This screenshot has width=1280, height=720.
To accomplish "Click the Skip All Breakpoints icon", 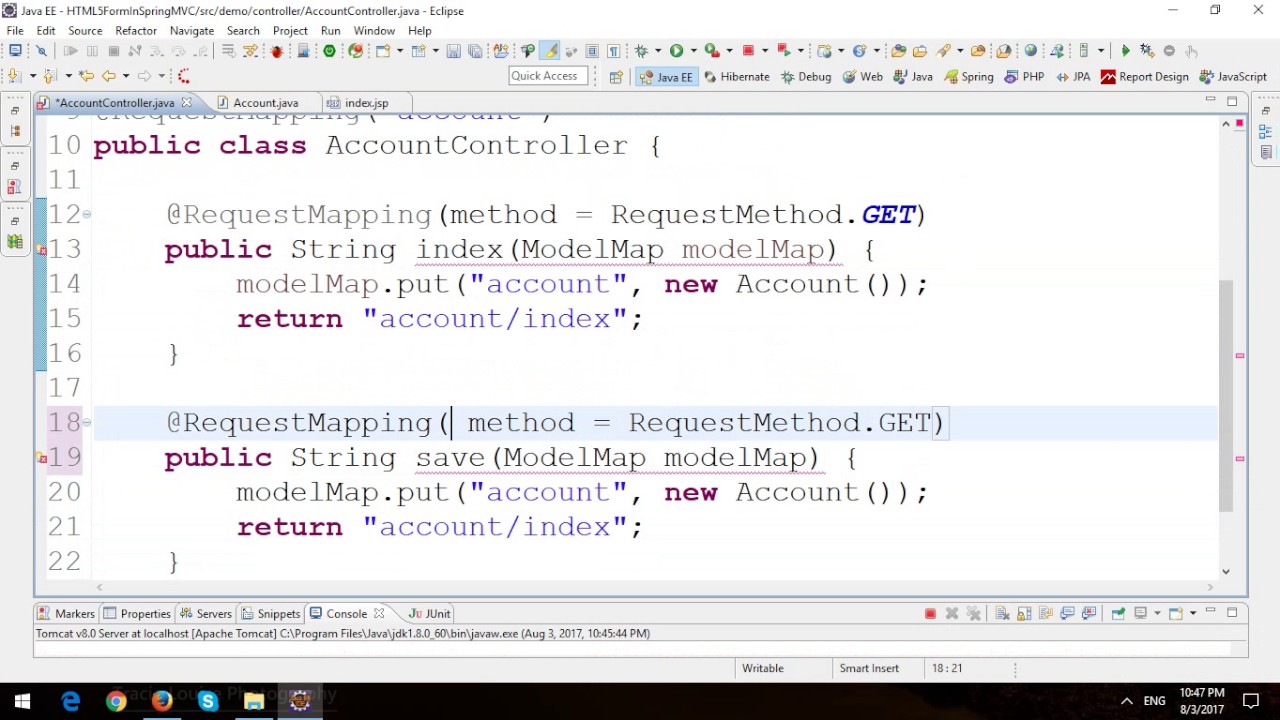I will 41,50.
